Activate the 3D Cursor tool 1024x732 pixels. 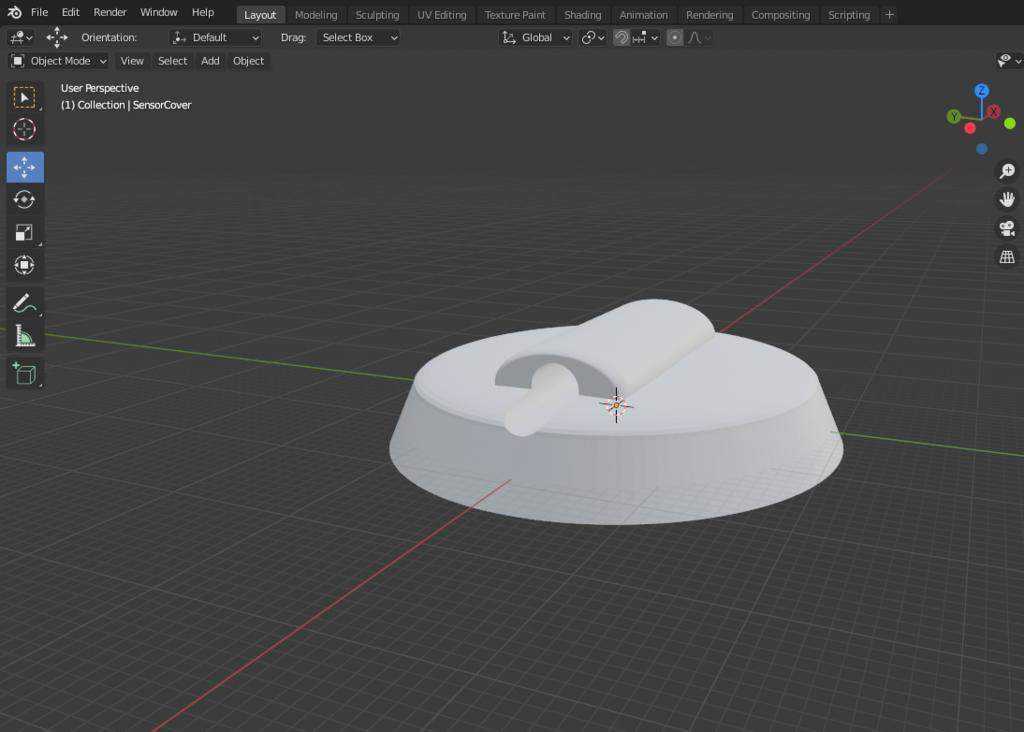pos(25,129)
